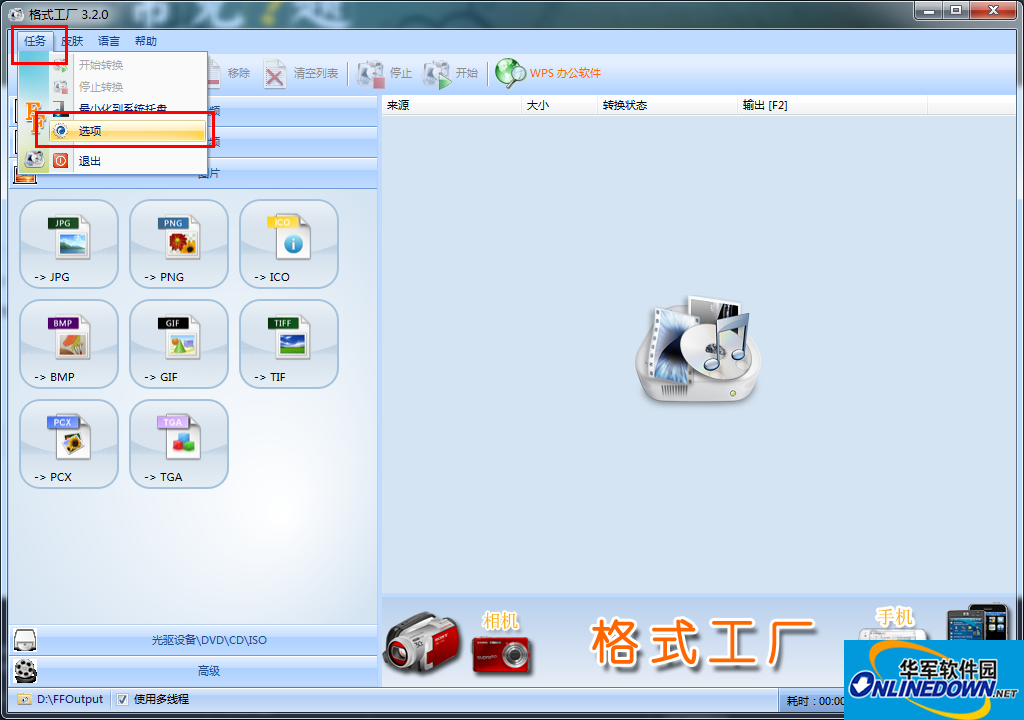The image size is (1024, 720).
Task: Open the 帮助 menu
Action: coord(146,41)
